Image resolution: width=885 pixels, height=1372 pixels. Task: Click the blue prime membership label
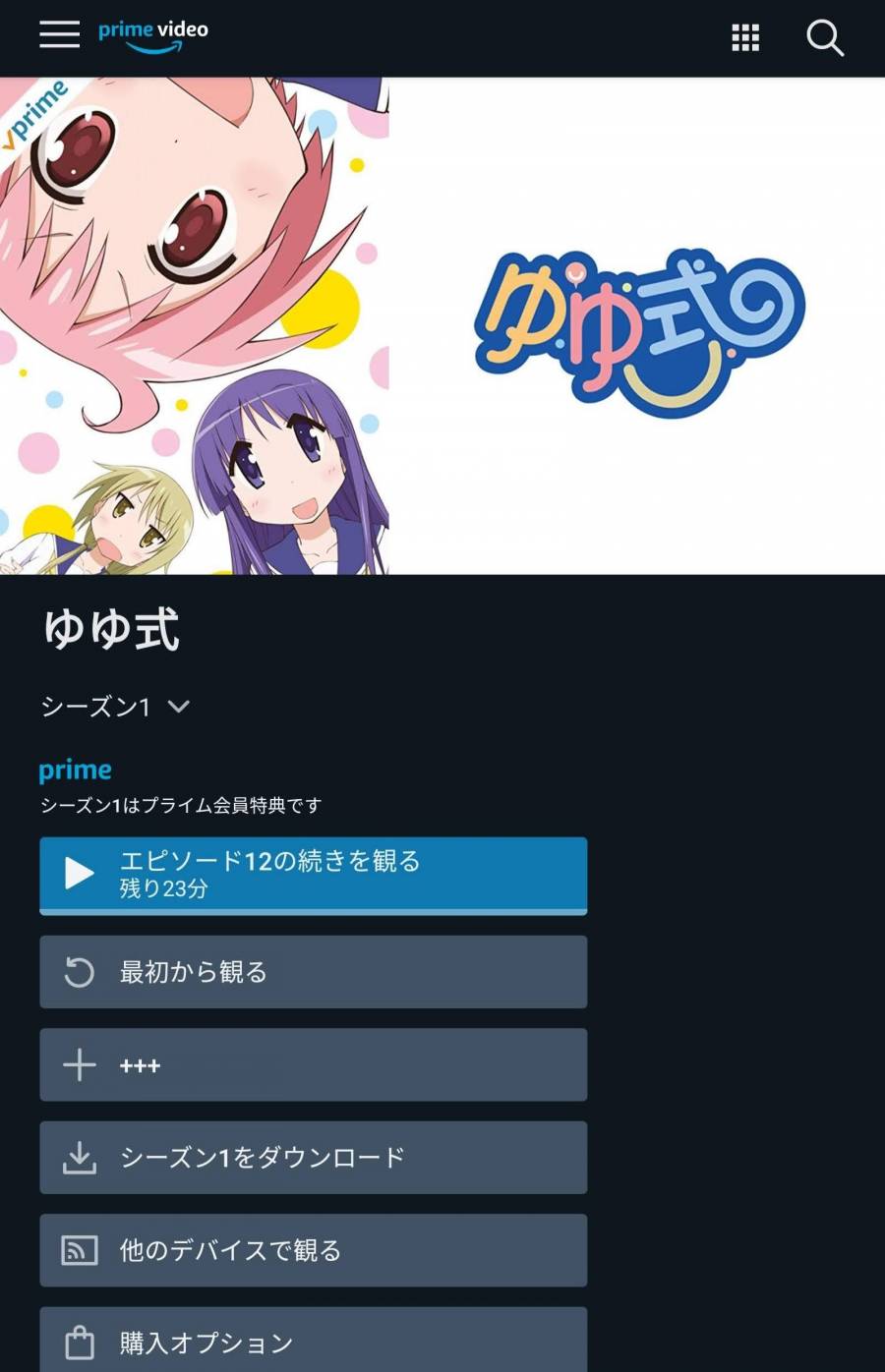(75, 771)
